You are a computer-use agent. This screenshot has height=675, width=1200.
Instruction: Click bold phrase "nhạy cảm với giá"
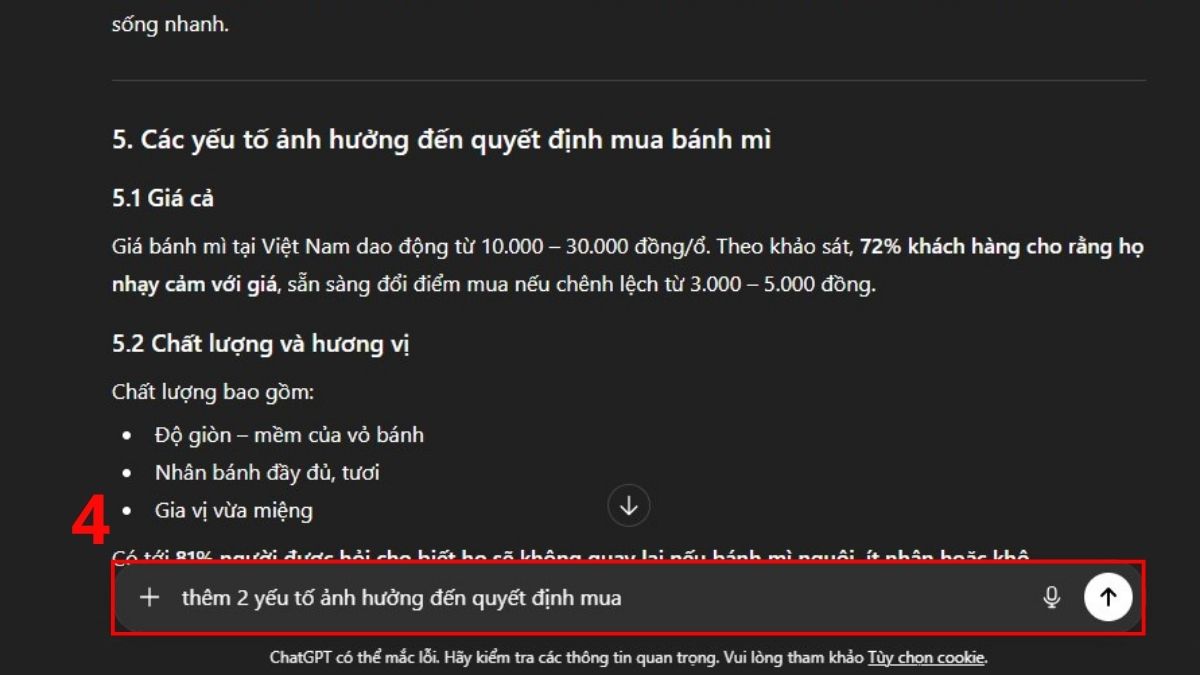click(194, 285)
